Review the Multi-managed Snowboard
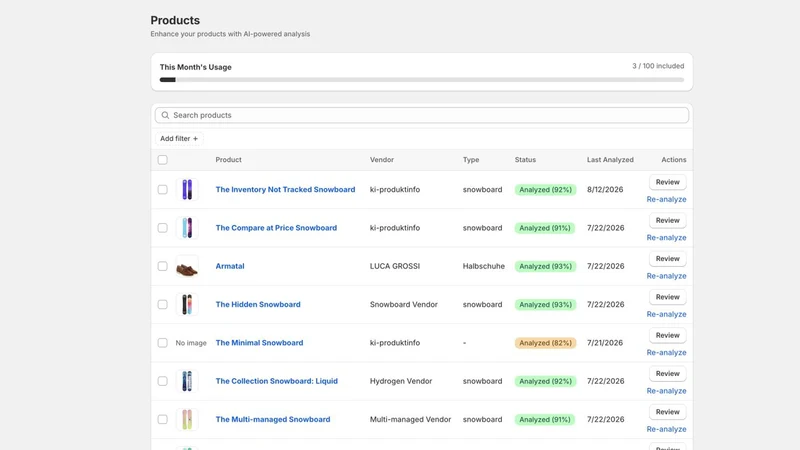Screen dimensions: 800x450 click(x=667, y=412)
